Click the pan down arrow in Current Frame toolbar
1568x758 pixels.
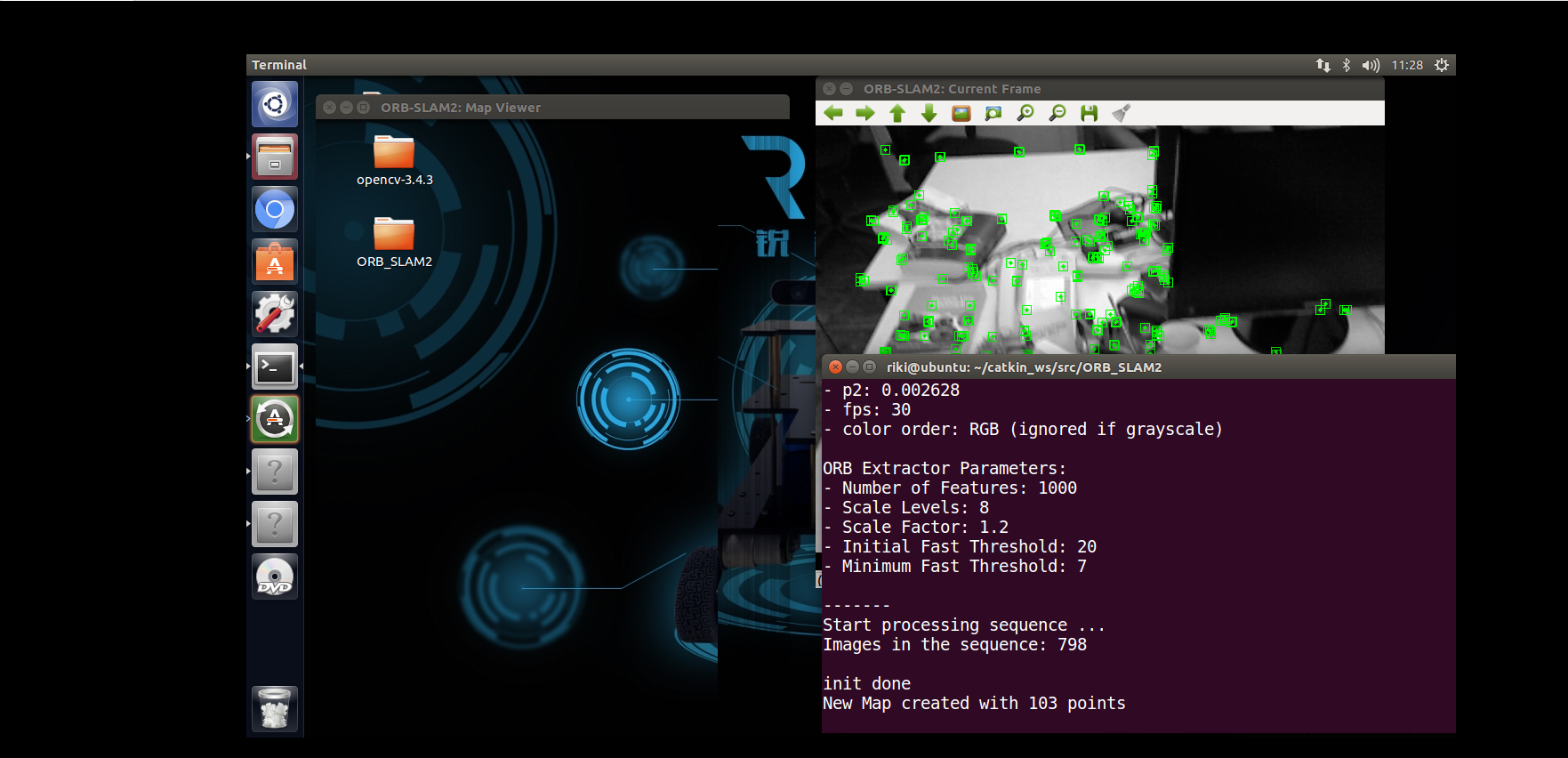point(929,113)
